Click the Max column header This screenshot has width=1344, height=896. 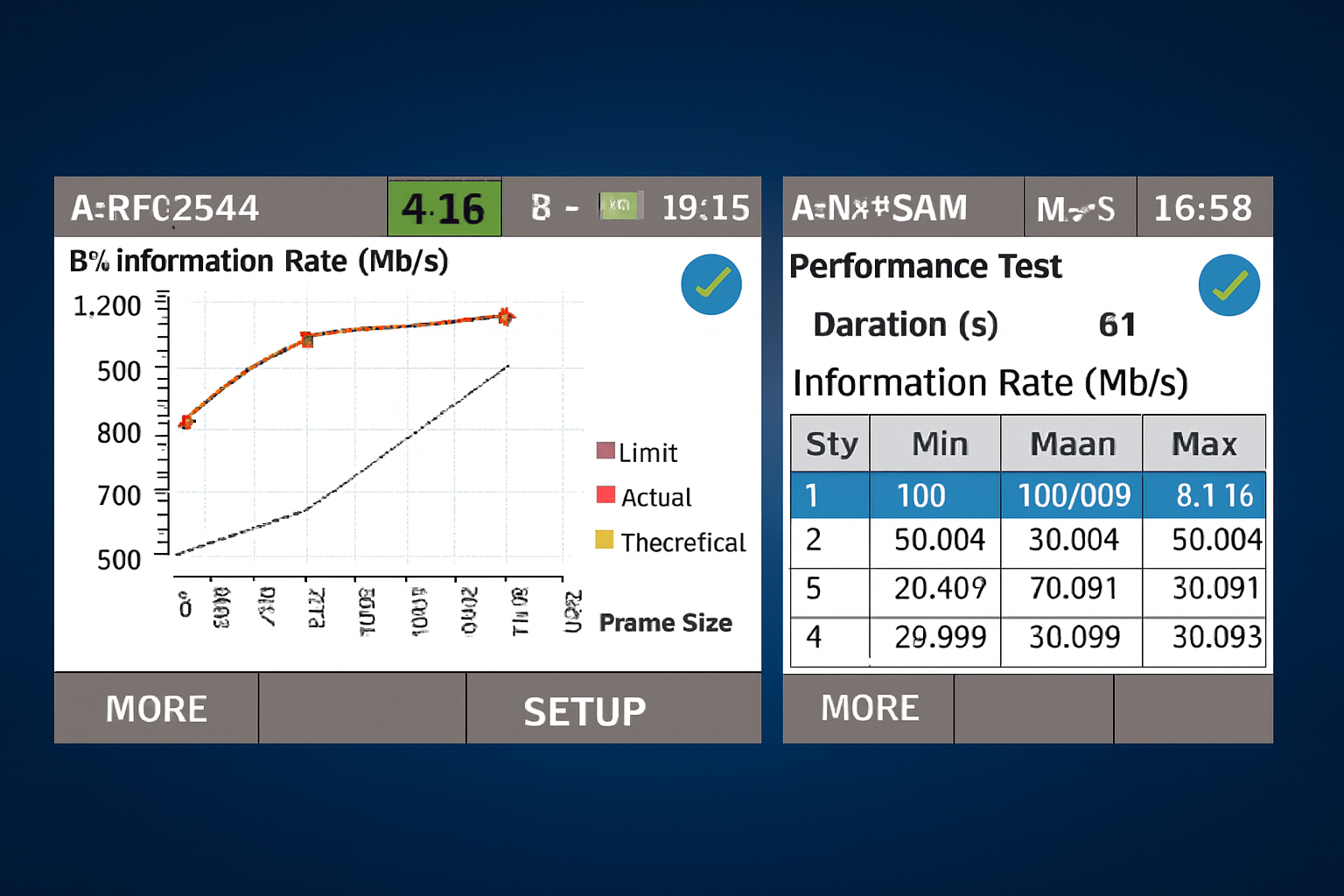pyautogui.click(x=1203, y=444)
